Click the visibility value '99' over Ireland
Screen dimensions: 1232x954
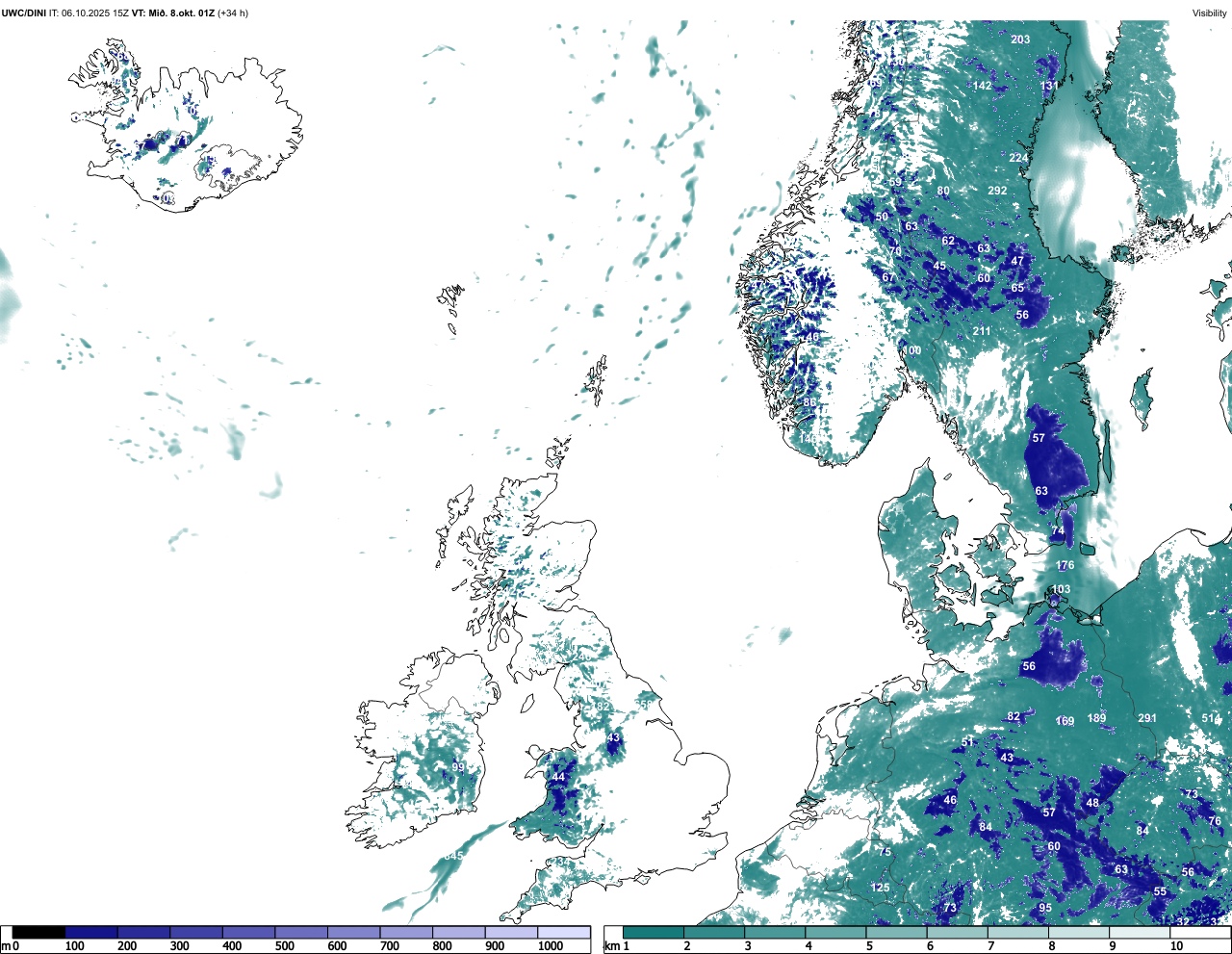(x=458, y=767)
